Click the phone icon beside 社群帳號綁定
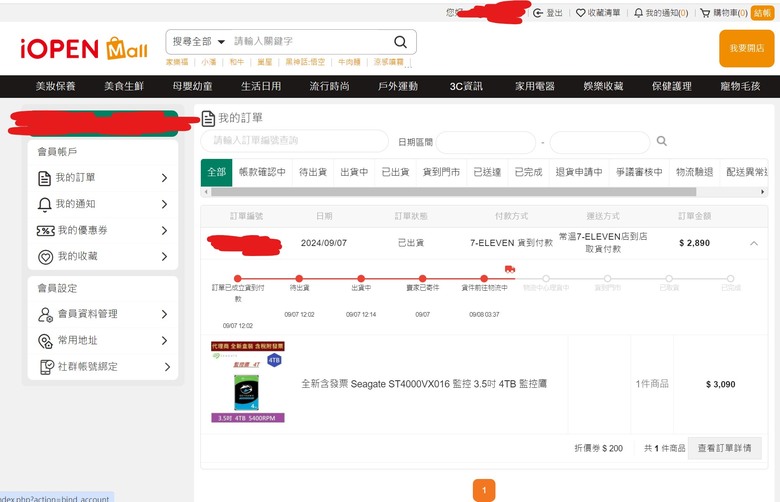This screenshot has width=780, height=502. click(x=47, y=367)
